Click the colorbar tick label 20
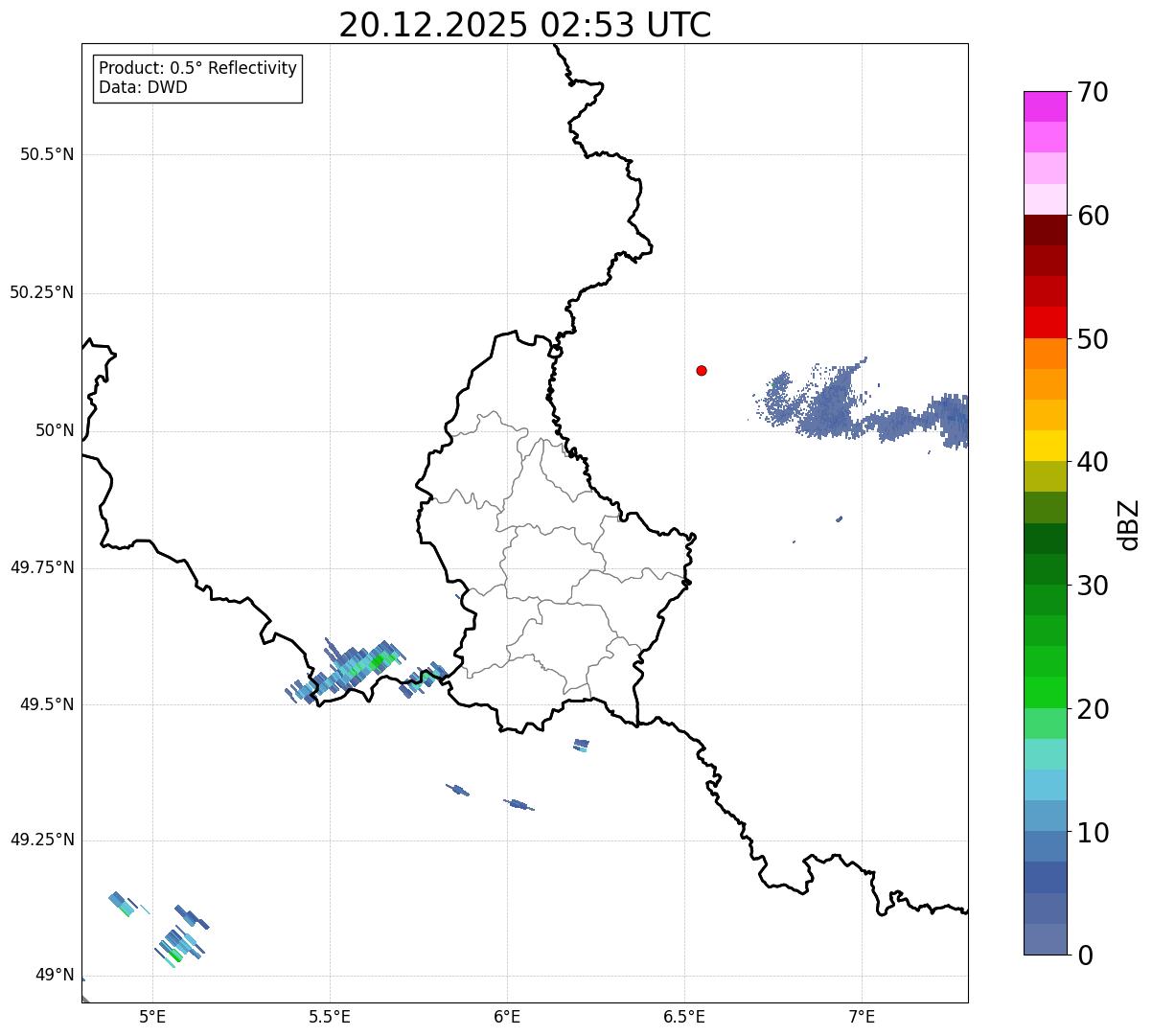1152x1036 pixels. [x=1093, y=709]
